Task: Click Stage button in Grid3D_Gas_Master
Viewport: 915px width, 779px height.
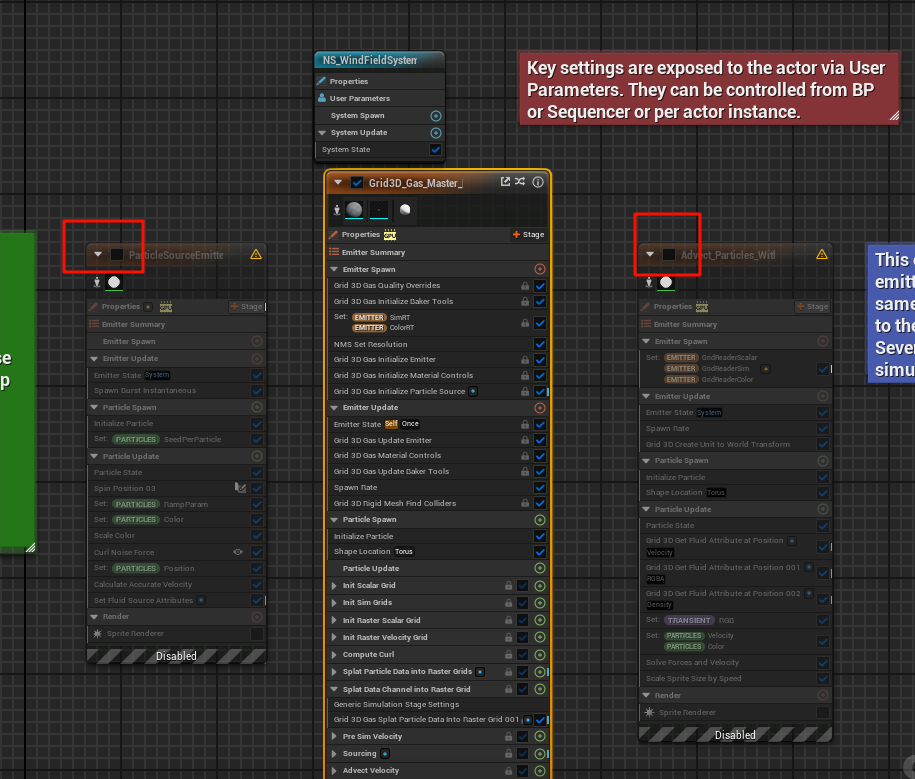Action: tap(529, 235)
